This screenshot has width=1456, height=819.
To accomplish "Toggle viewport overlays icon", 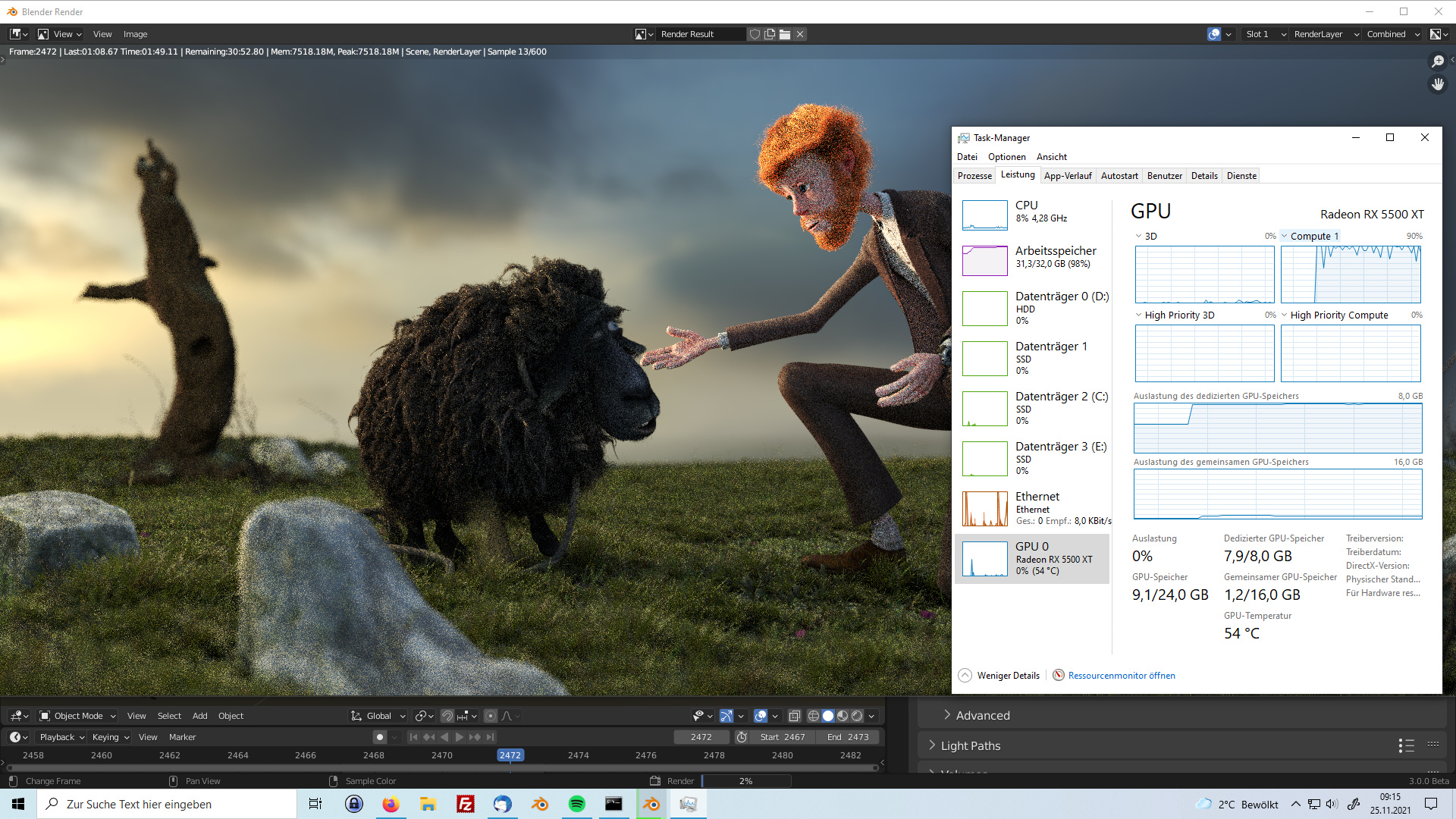I will pos(761,716).
